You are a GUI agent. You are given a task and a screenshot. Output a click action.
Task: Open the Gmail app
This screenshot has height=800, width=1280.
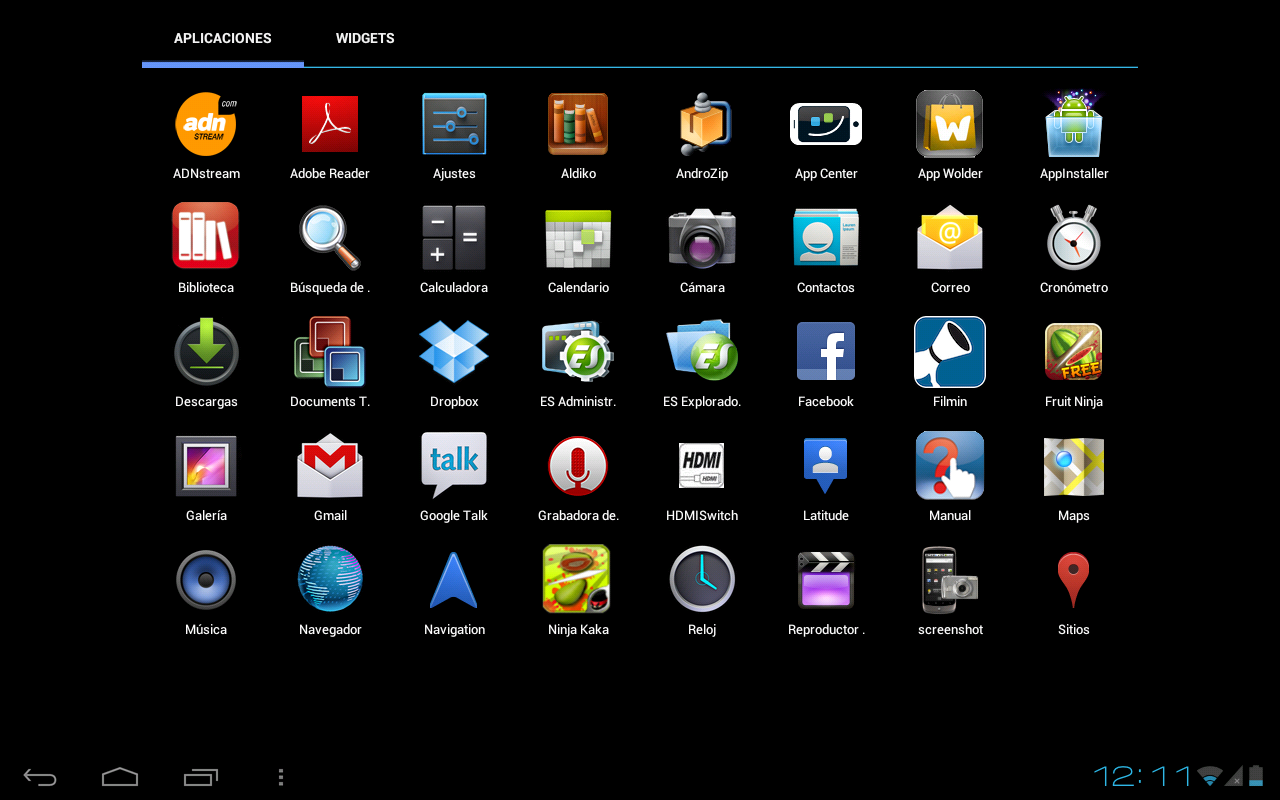click(x=330, y=466)
